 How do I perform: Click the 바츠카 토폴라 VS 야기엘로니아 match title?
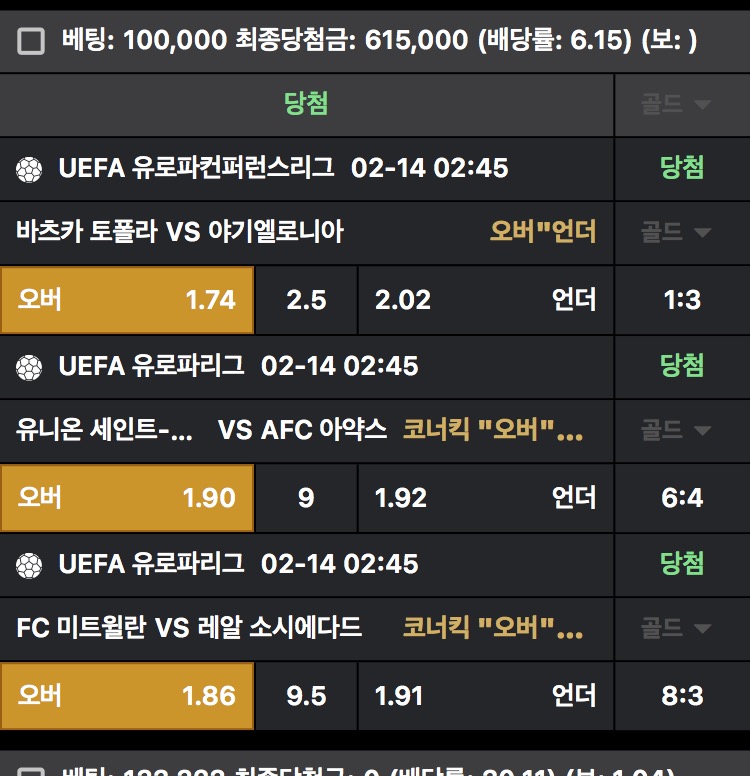pos(180,232)
